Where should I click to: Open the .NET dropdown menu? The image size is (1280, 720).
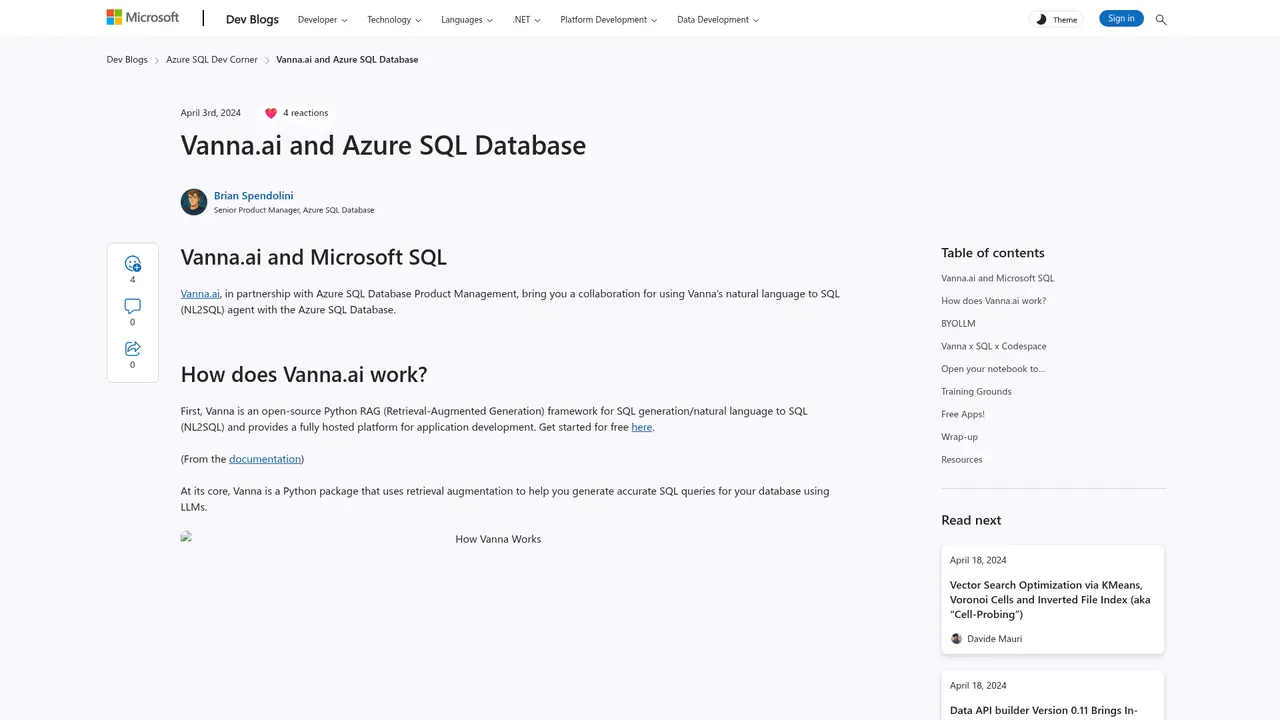click(x=527, y=19)
